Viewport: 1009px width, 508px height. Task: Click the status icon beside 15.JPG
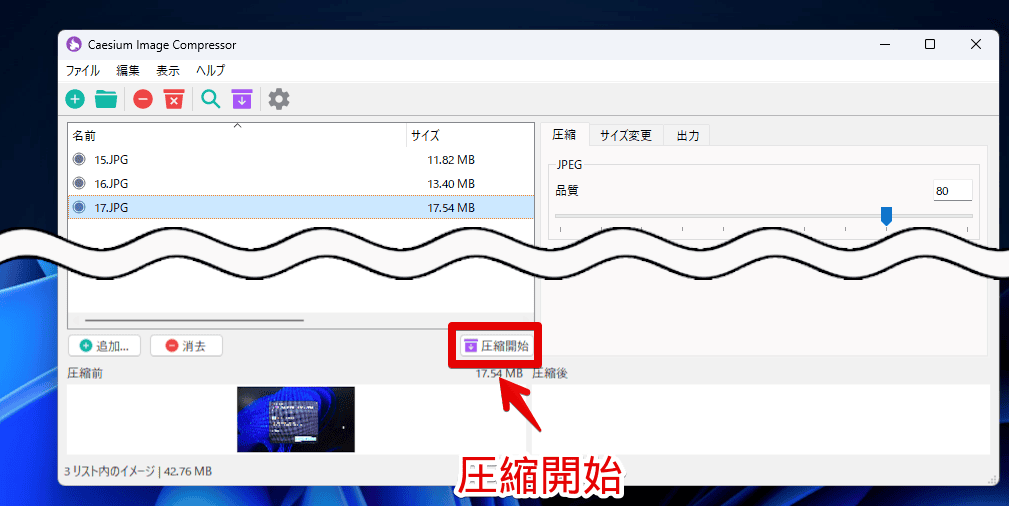point(79,159)
